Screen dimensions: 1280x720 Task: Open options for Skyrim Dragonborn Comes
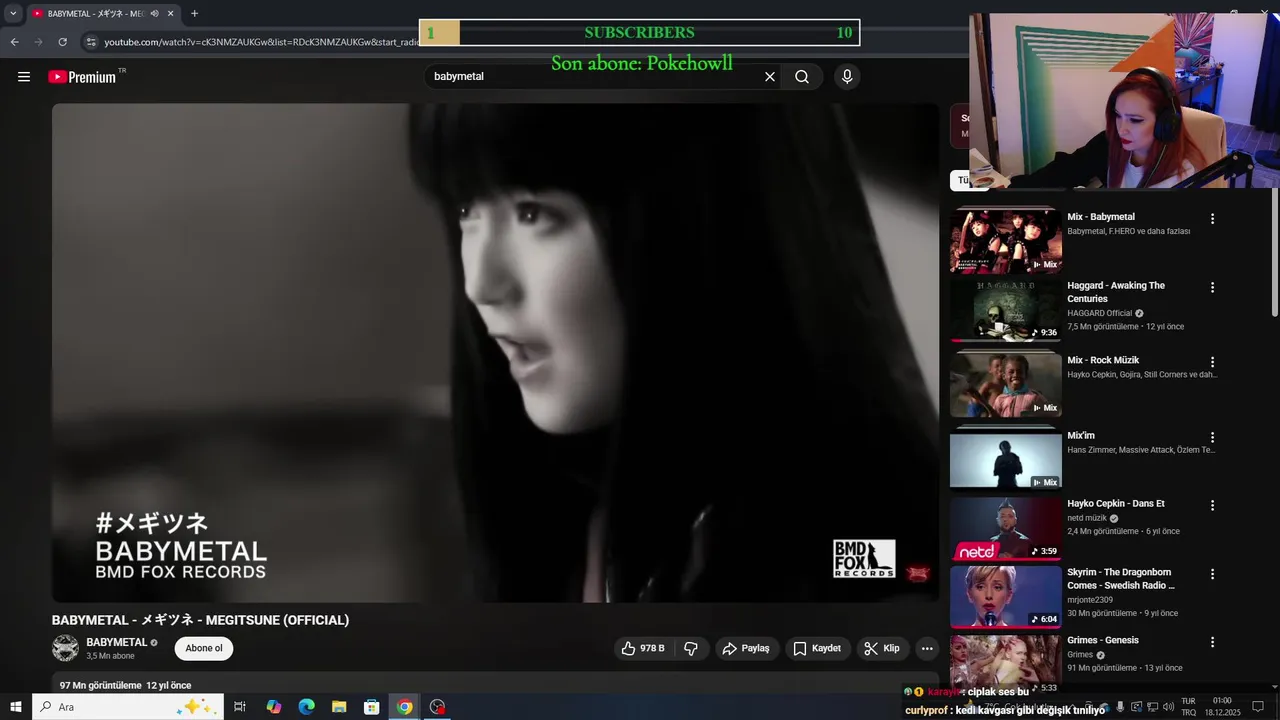[1212, 575]
